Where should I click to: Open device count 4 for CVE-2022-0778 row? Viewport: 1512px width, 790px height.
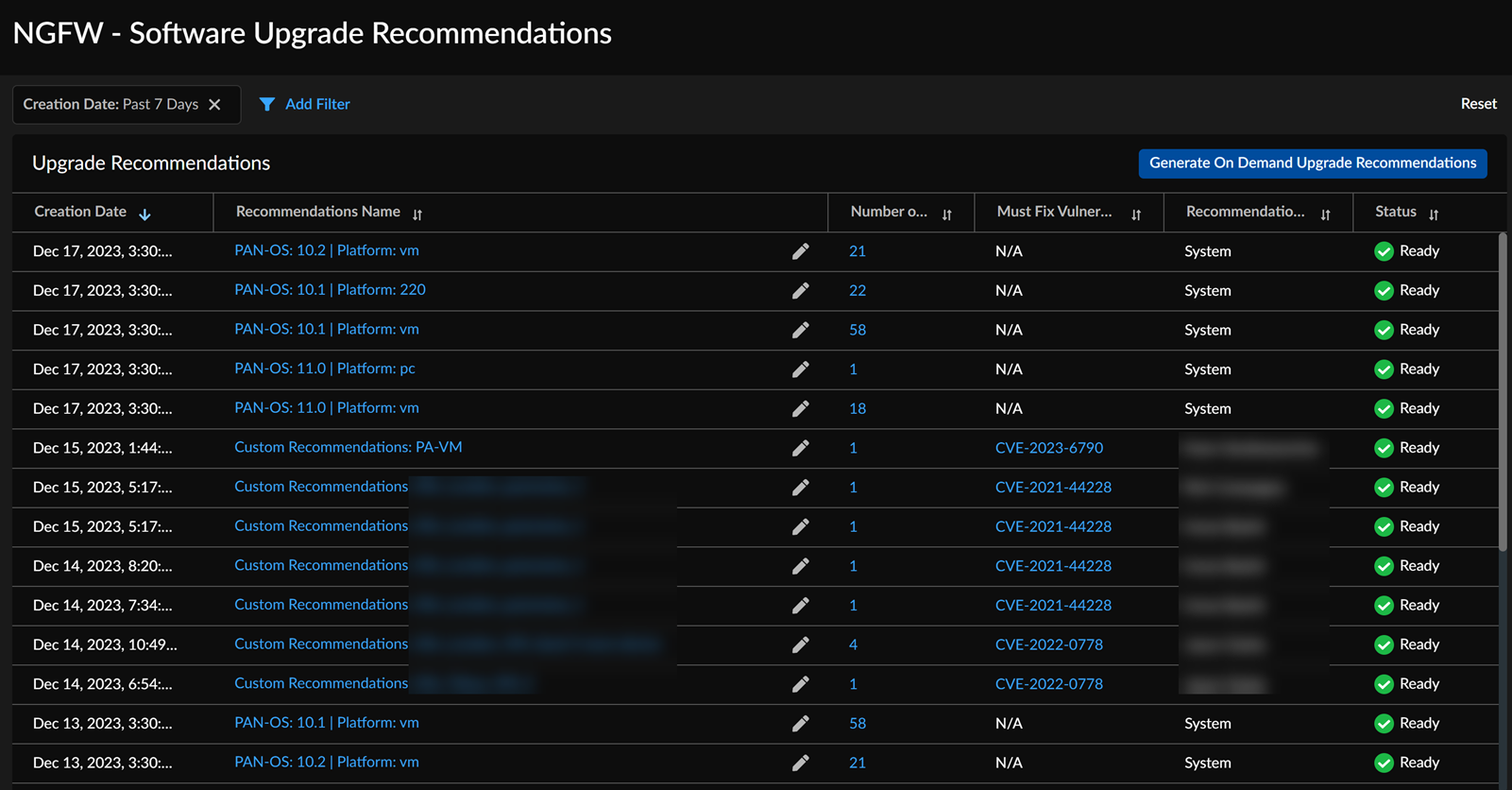(853, 644)
